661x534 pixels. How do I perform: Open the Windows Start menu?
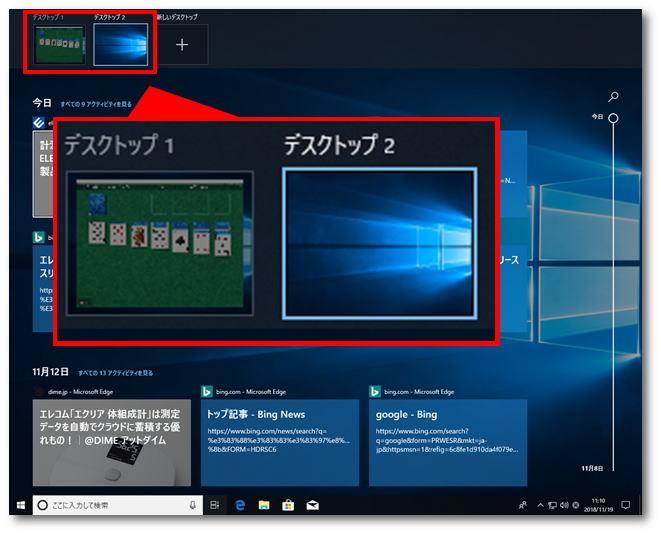click(x=21, y=505)
